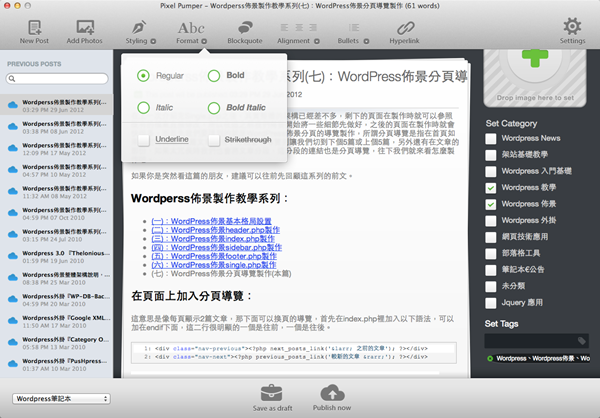
Task: Open Settings gear icon
Action: click(x=572, y=27)
